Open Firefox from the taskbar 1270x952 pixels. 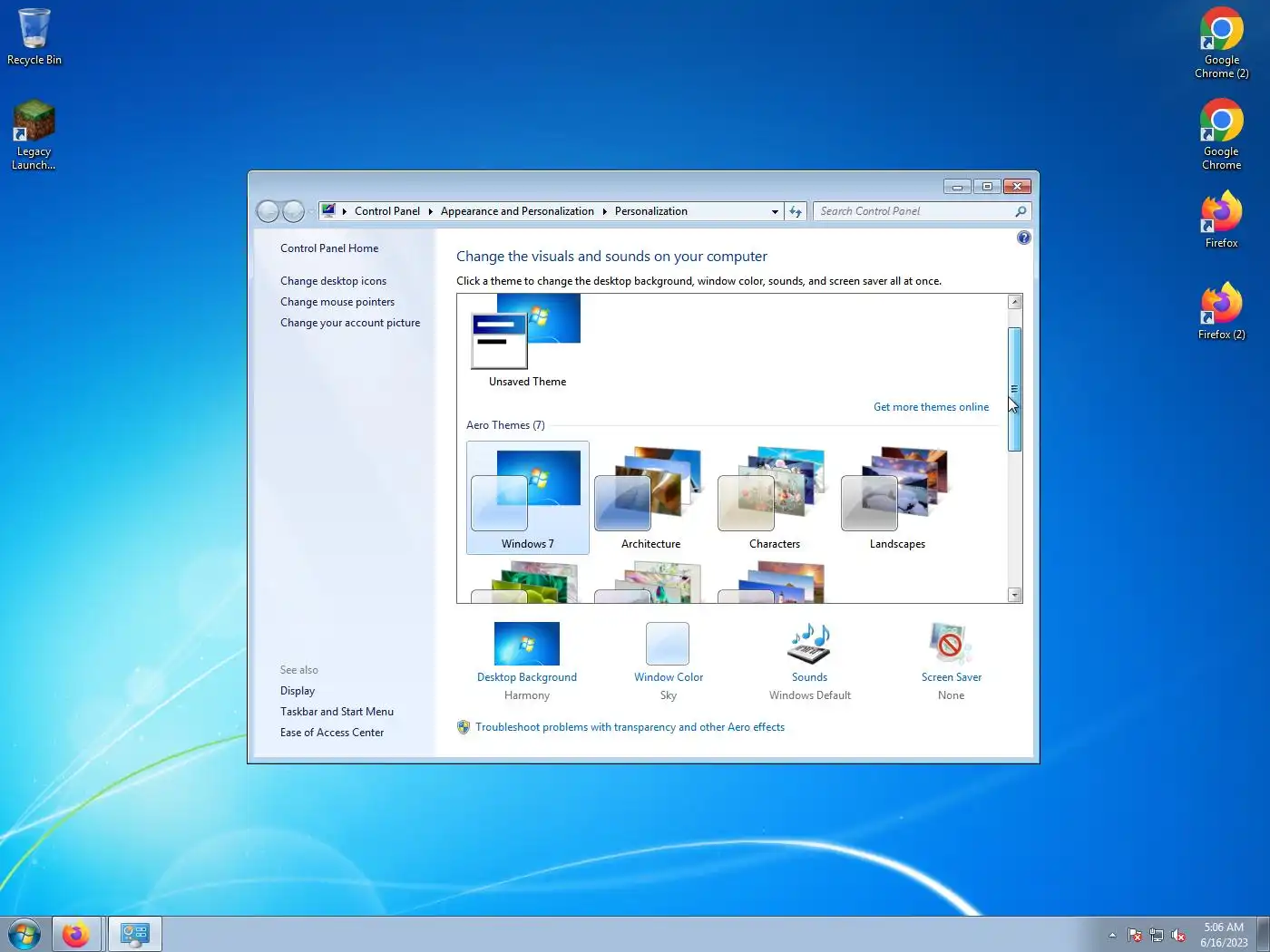[x=76, y=934]
